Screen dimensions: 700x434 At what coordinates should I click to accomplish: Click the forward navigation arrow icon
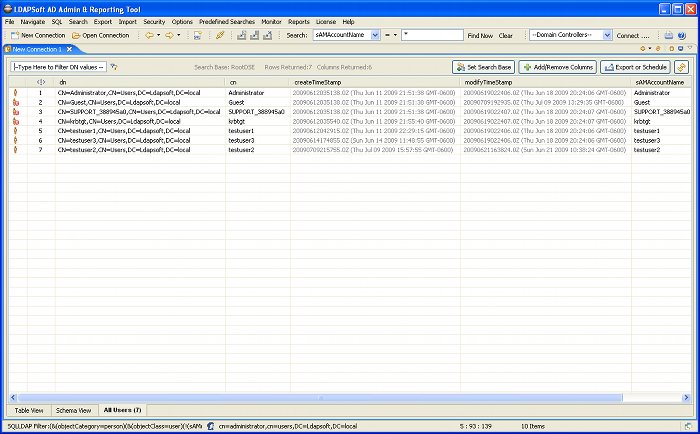click(169, 35)
